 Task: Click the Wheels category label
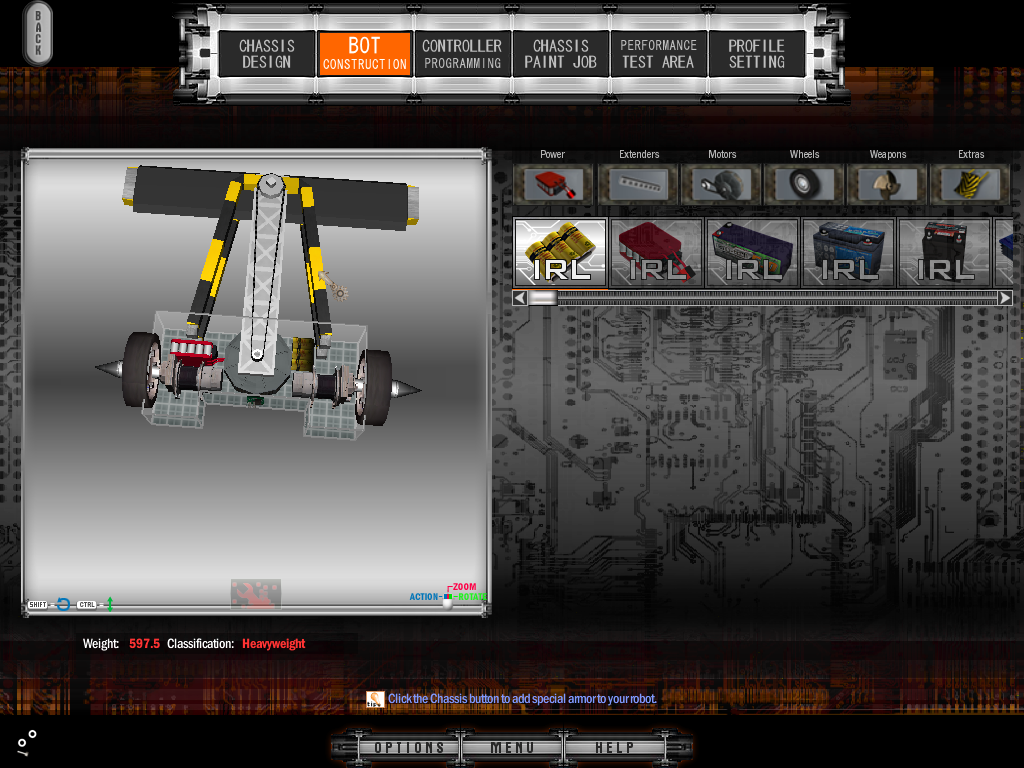[804, 154]
